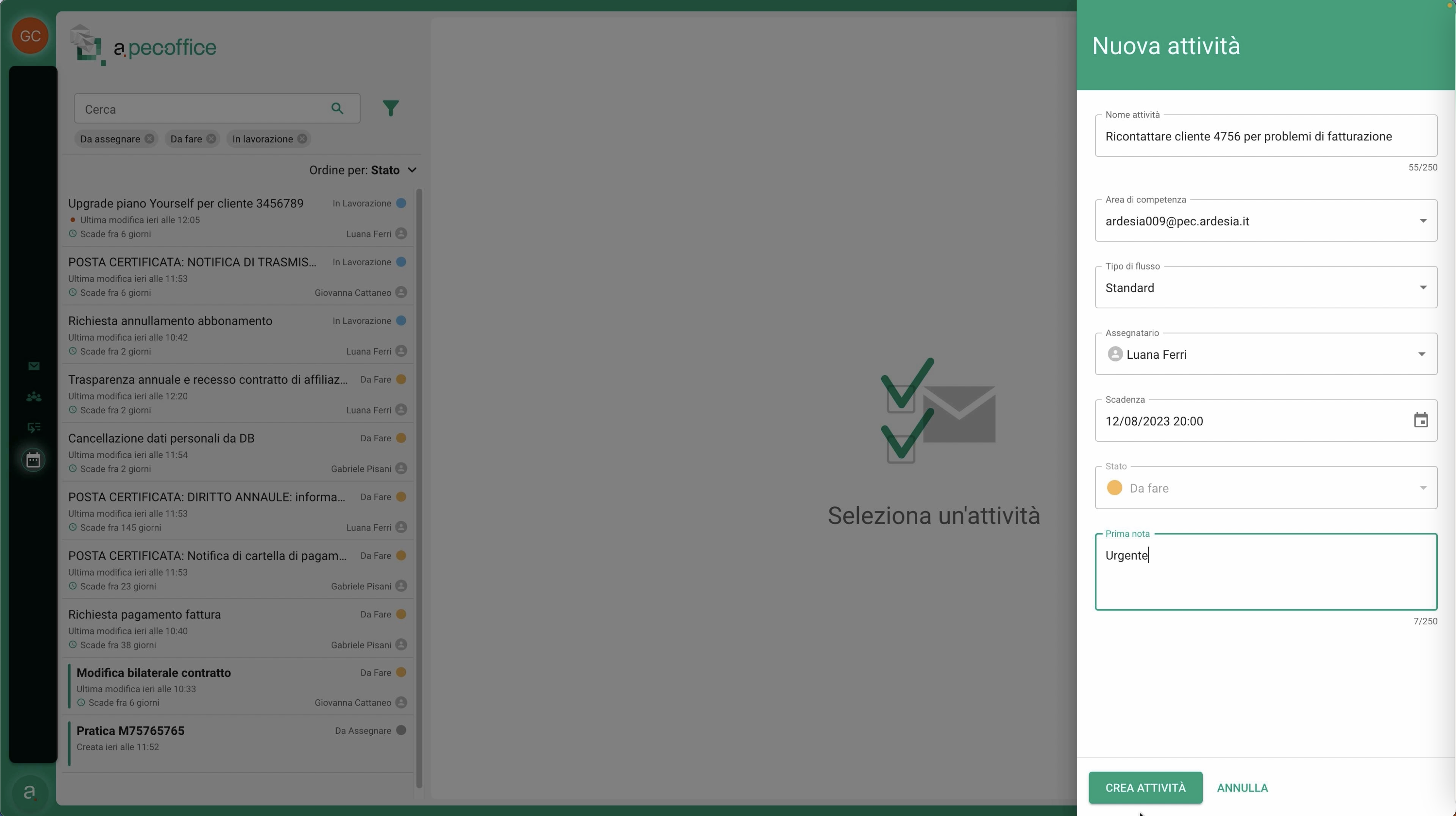The height and width of the screenshot is (816, 1456).
Task: Open Richiesta pagamento fattura task
Action: (237, 629)
